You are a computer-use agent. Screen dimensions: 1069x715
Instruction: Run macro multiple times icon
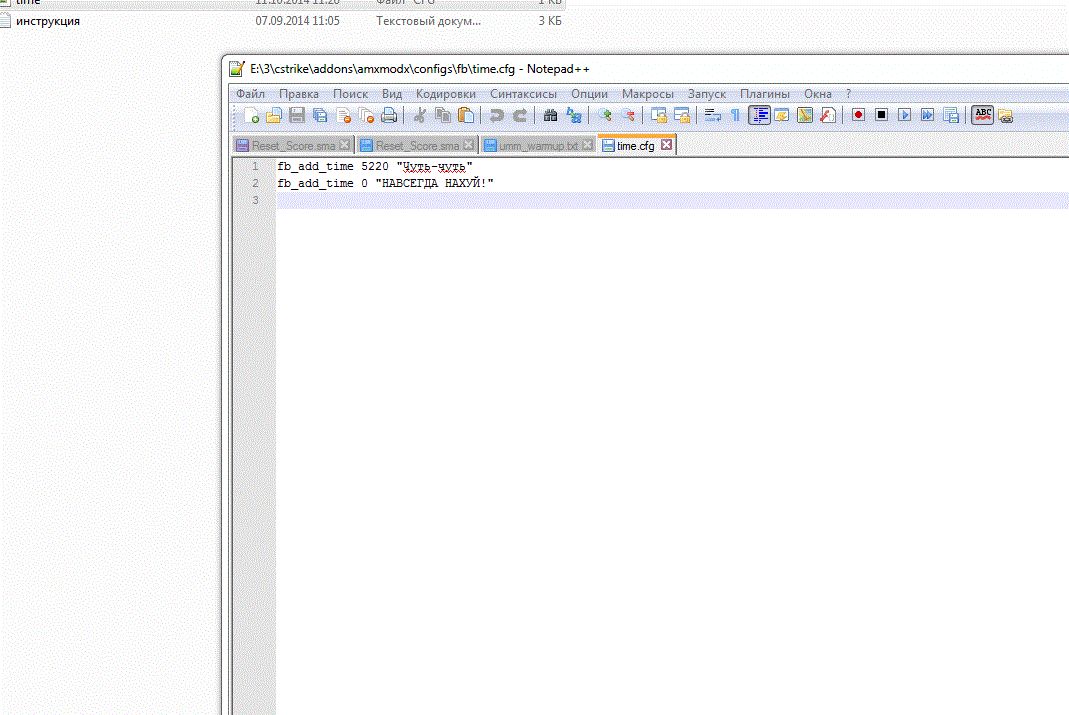pyautogui.click(x=928, y=115)
